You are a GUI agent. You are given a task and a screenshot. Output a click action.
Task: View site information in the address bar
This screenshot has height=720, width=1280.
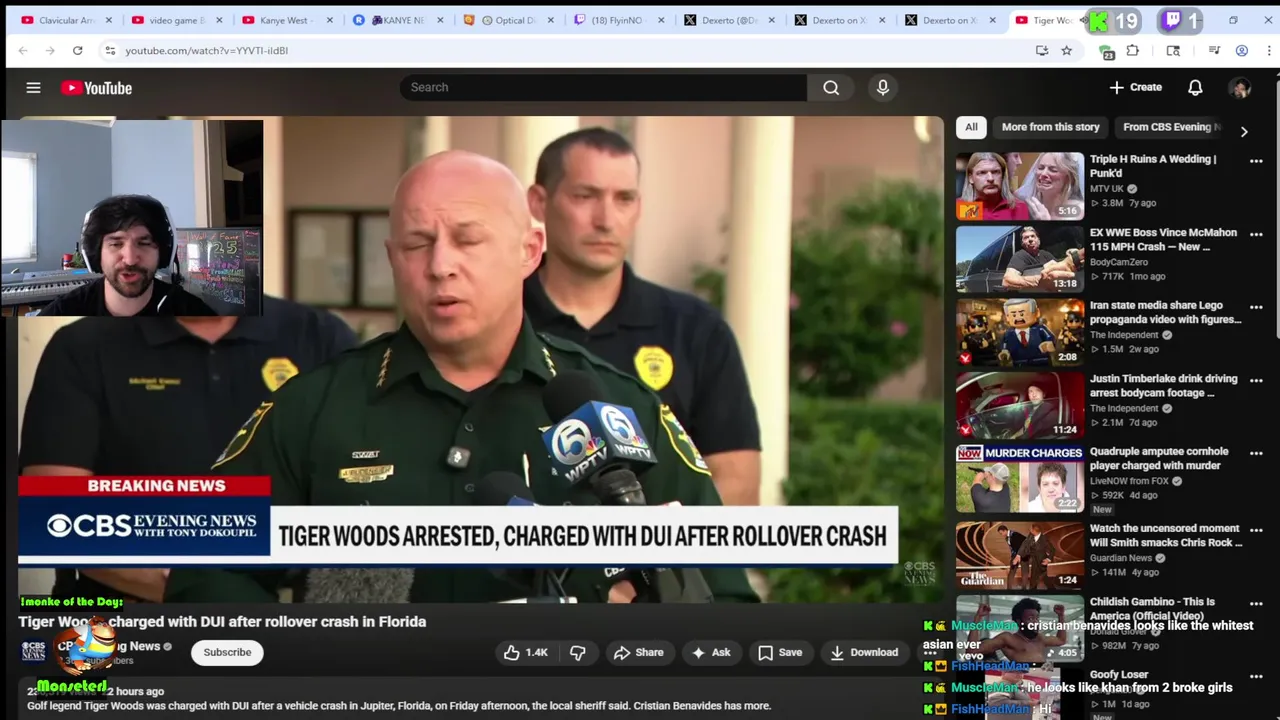coord(110,50)
